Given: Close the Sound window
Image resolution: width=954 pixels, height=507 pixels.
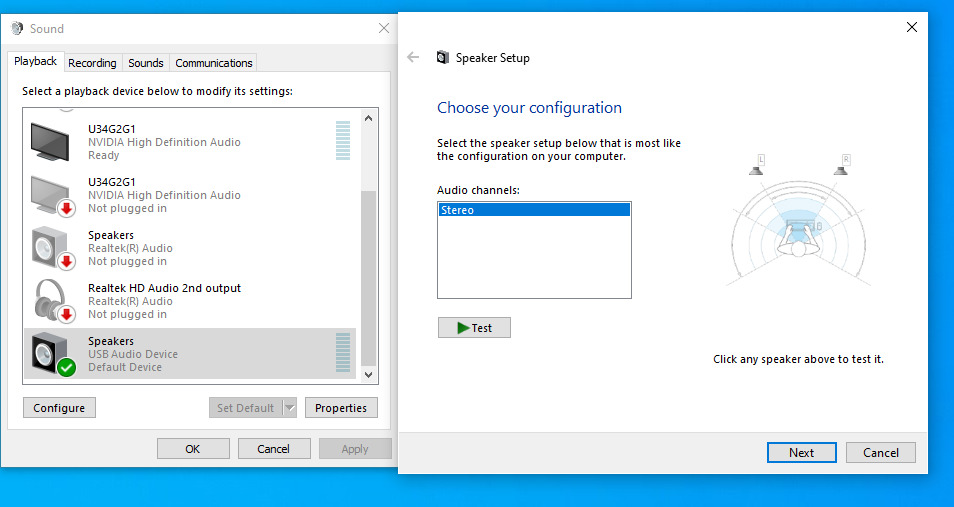Looking at the screenshot, I should [x=383, y=28].
